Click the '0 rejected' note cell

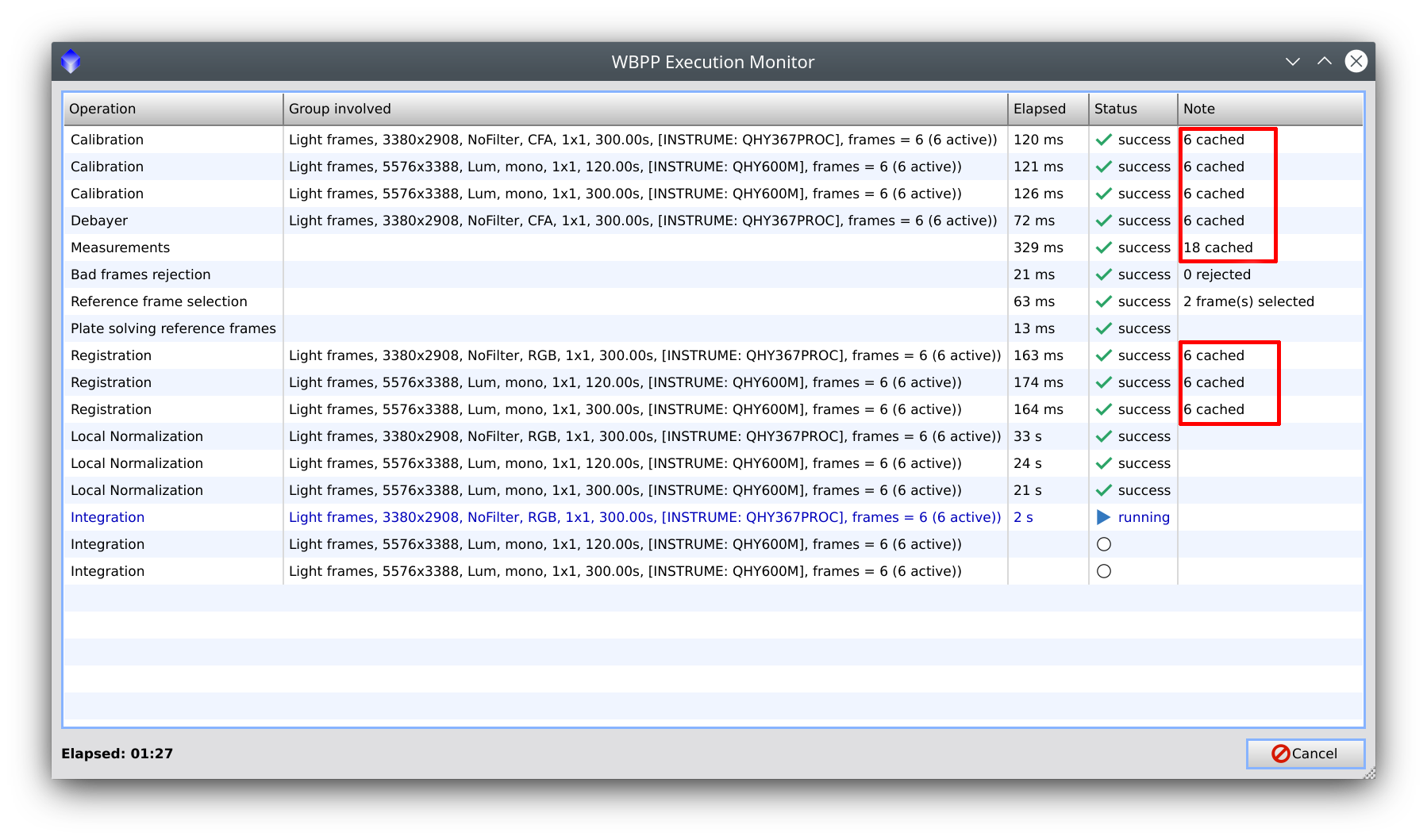click(1217, 274)
